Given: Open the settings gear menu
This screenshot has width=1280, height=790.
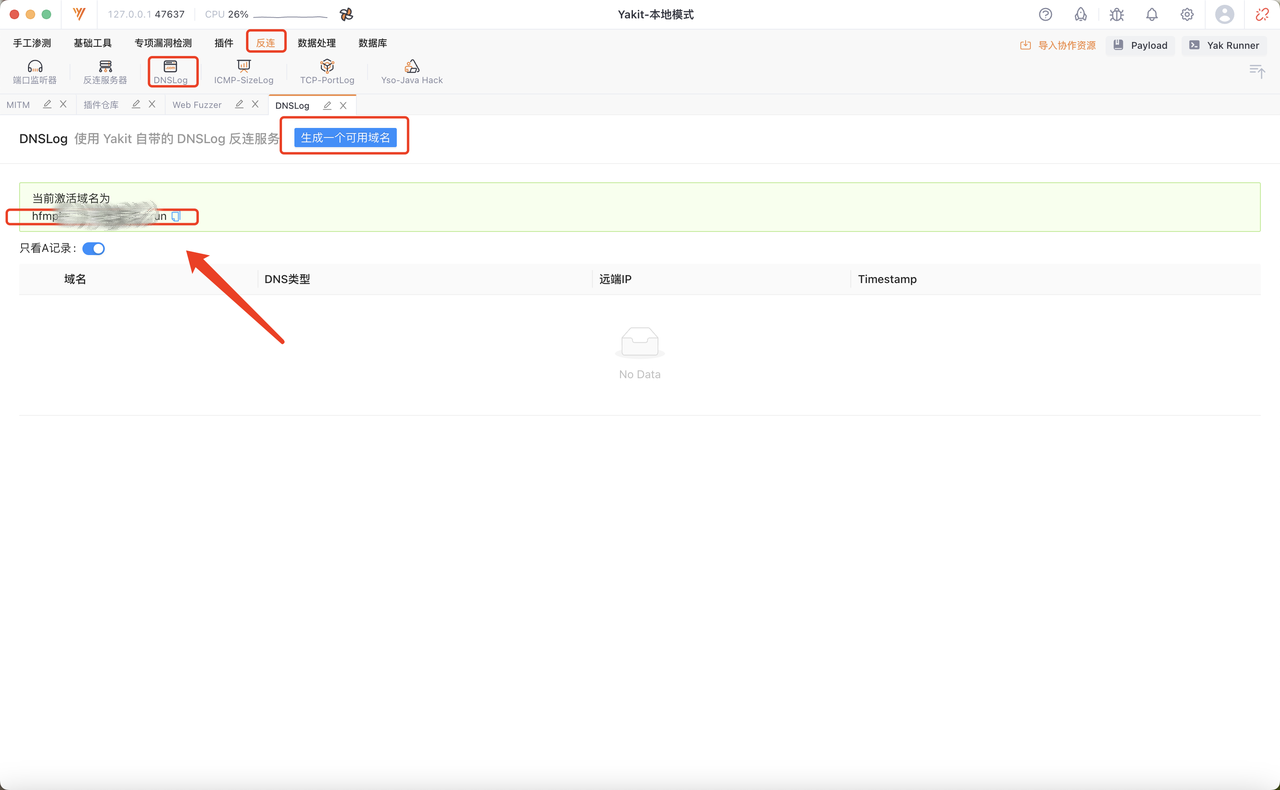Looking at the screenshot, I should click(x=1187, y=15).
